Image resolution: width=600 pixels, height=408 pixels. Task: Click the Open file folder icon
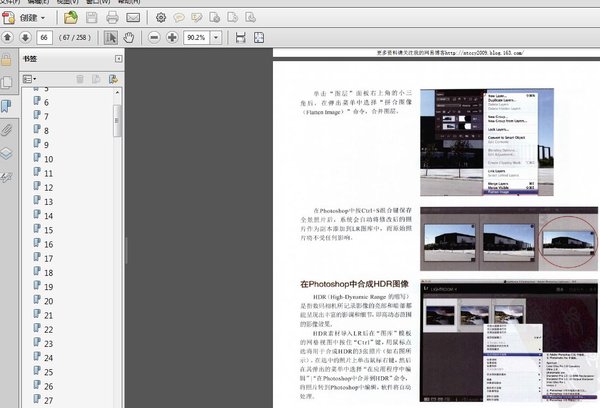click(71, 18)
